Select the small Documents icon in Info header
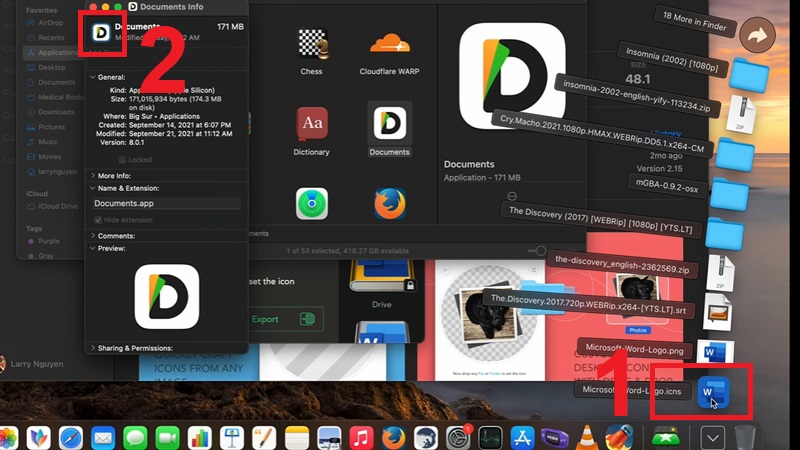Image resolution: width=800 pixels, height=450 pixels. (x=101, y=33)
